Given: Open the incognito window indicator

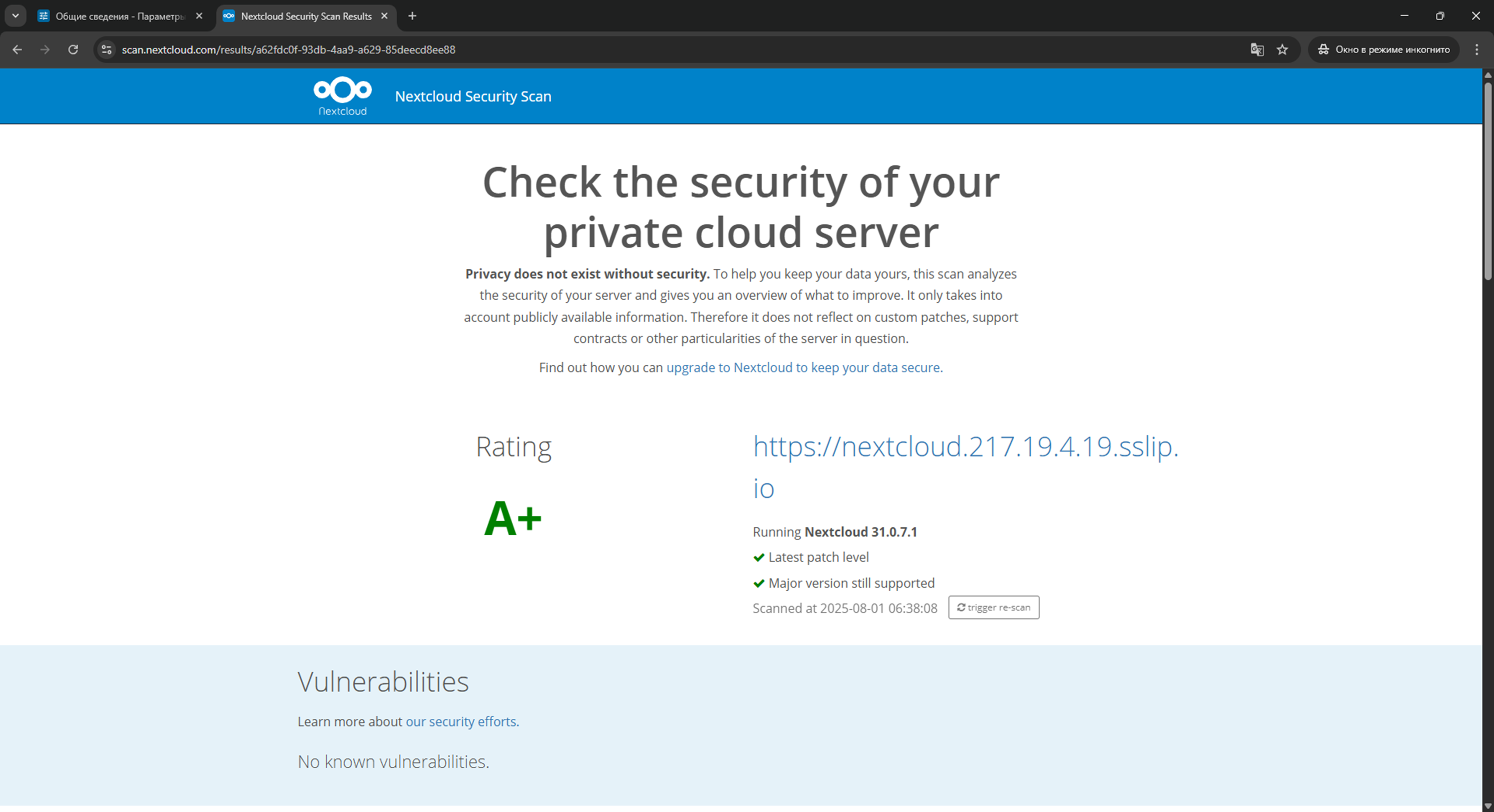Looking at the screenshot, I should [1383, 50].
